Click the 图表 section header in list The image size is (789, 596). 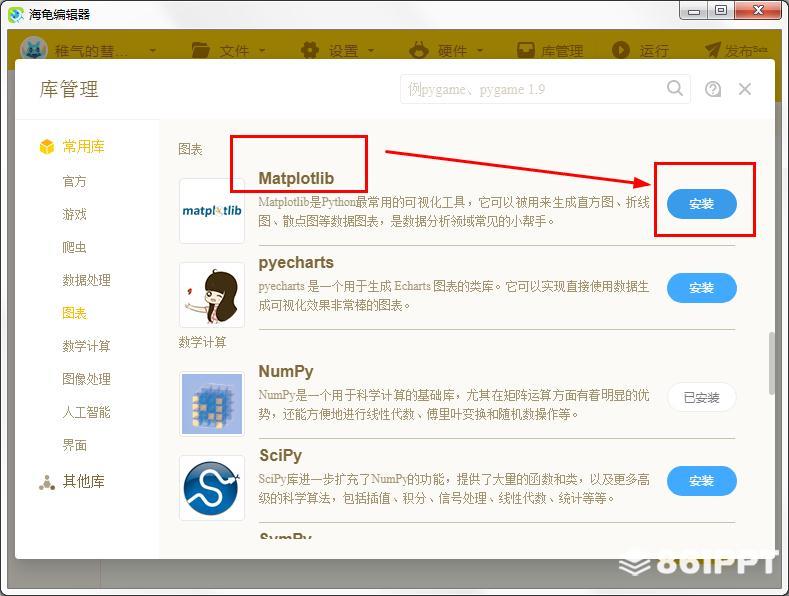[x=190, y=150]
